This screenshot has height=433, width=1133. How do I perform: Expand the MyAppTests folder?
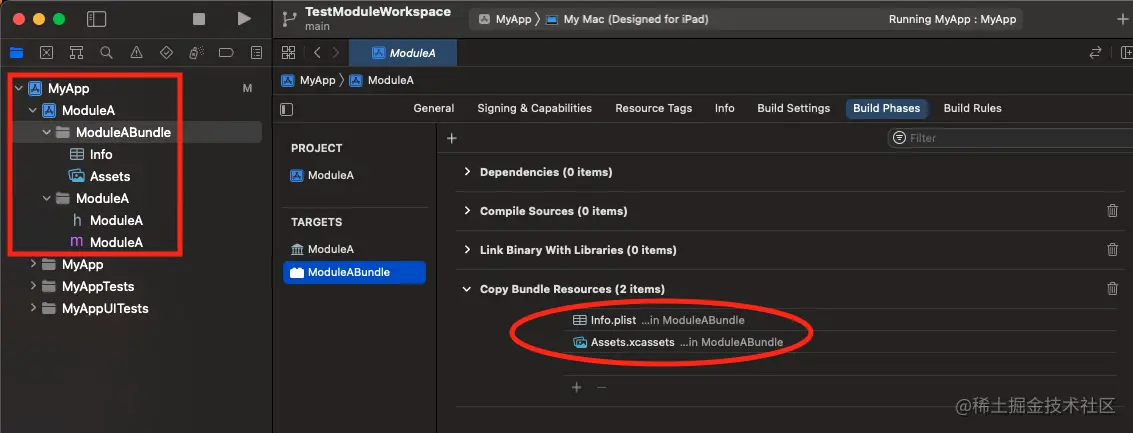point(34,287)
